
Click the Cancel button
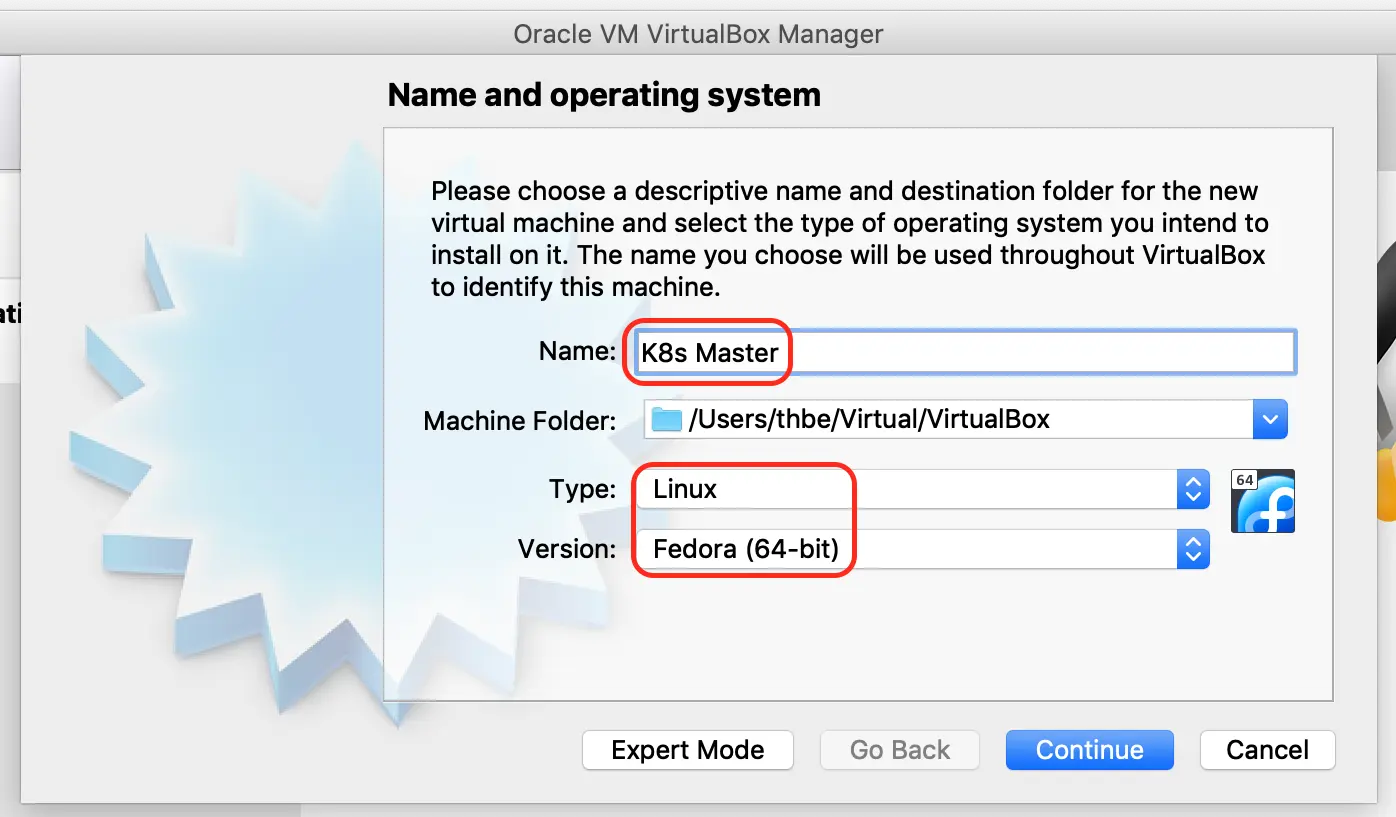point(1267,750)
